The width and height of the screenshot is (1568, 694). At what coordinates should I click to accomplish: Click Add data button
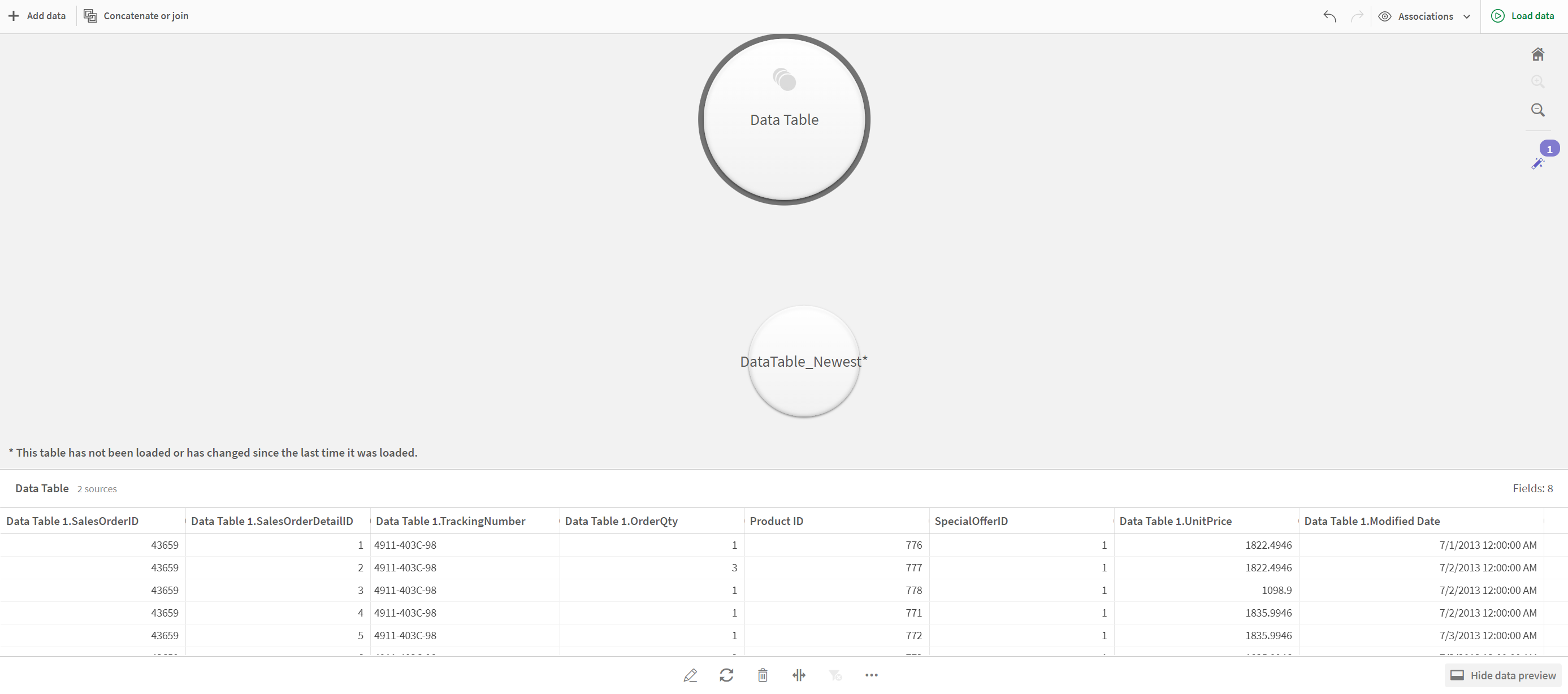pos(37,16)
